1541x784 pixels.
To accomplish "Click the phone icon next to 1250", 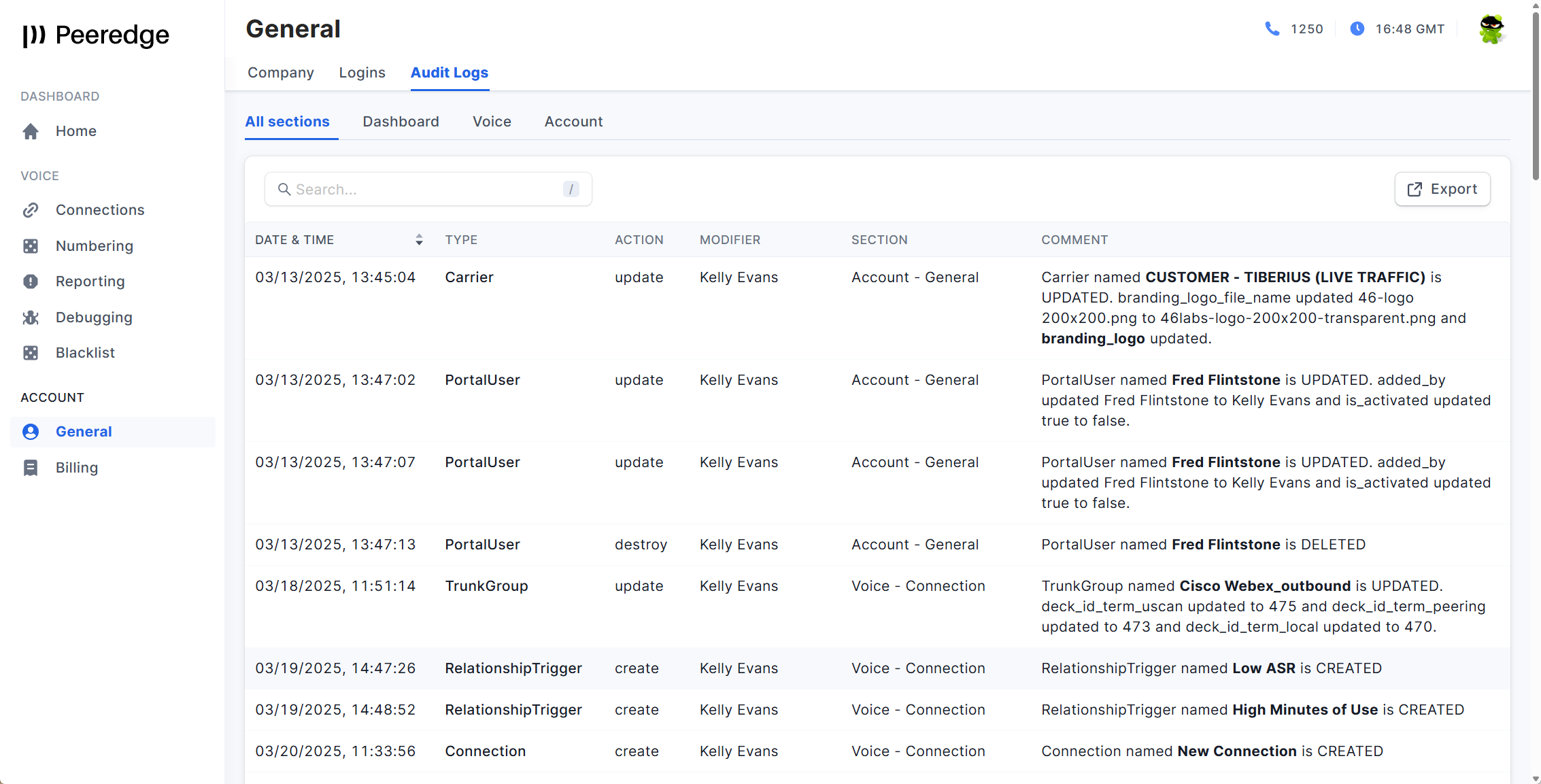I will (x=1272, y=29).
